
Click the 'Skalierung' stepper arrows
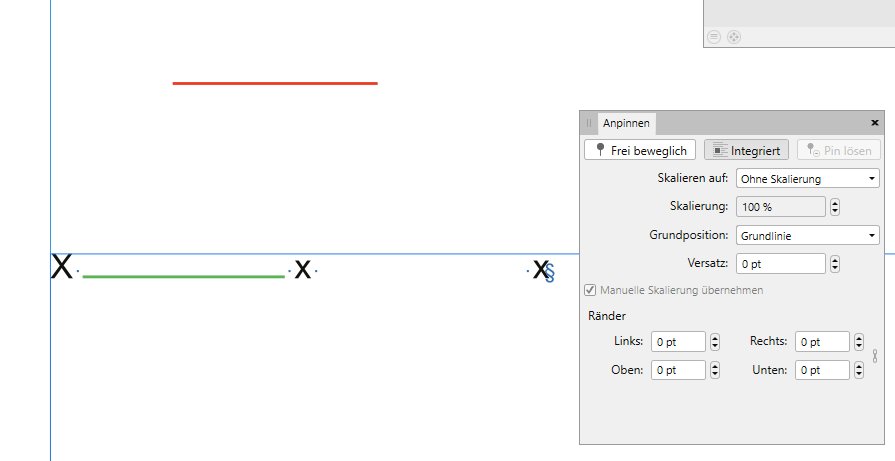coord(835,207)
